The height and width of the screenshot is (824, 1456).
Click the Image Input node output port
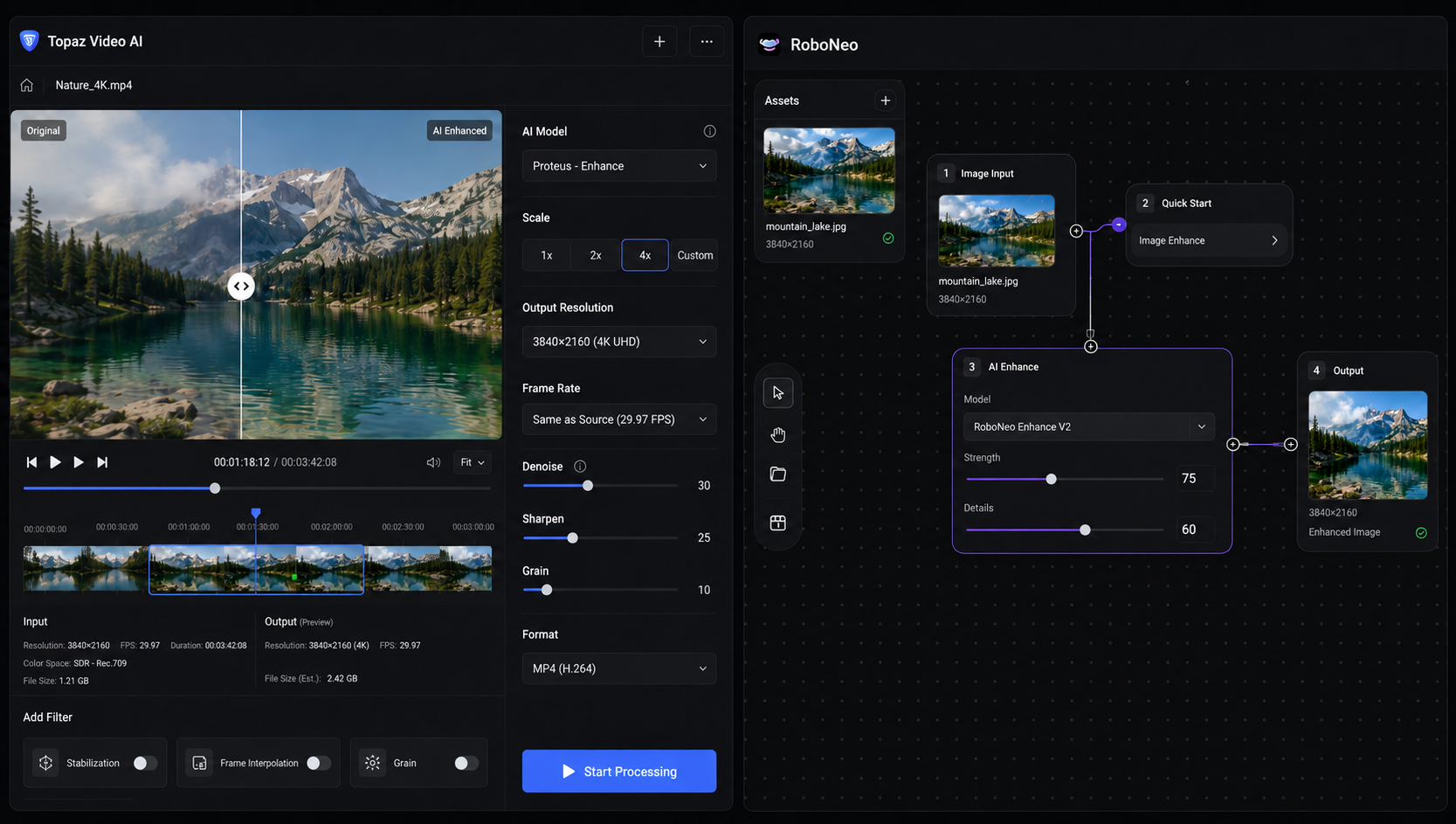point(1076,232)
